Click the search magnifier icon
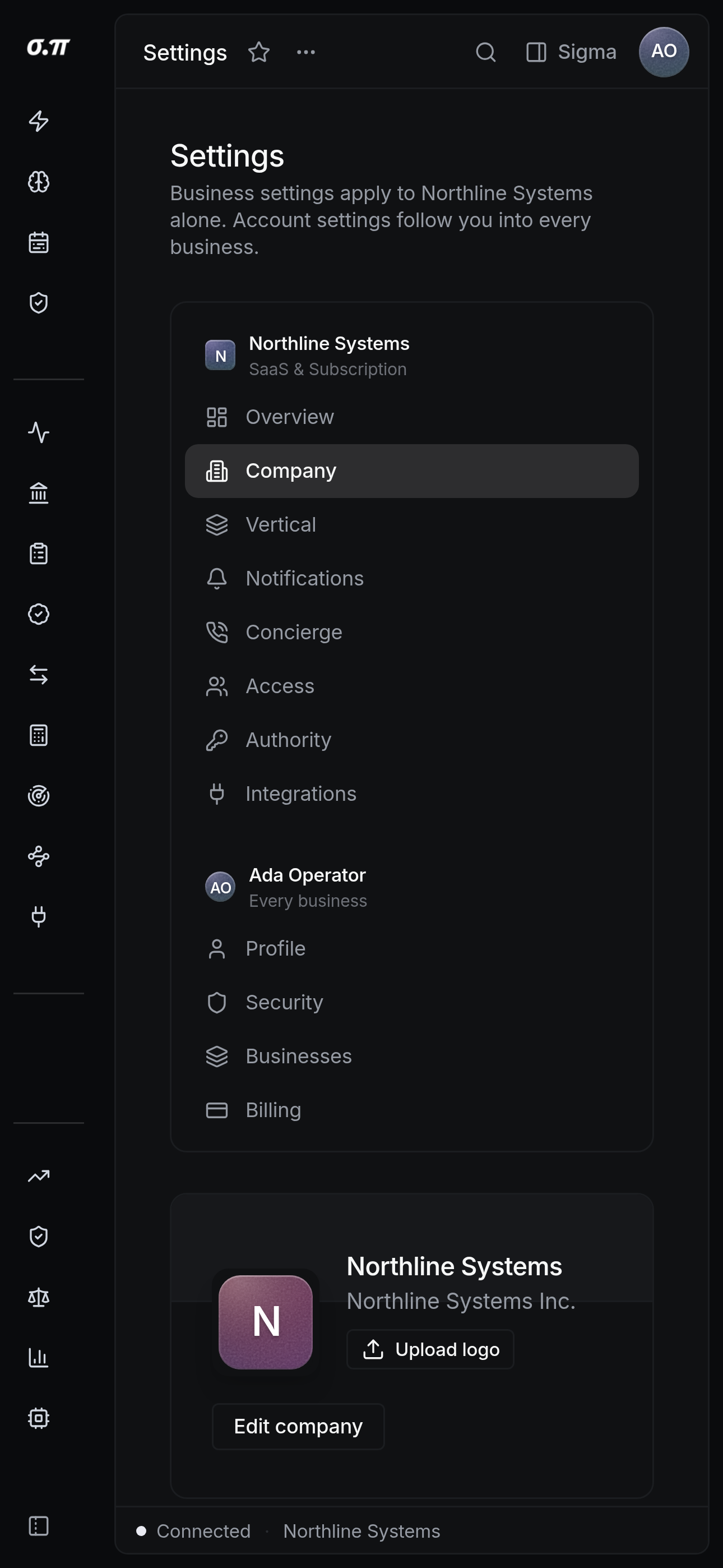 pos(486,52)
